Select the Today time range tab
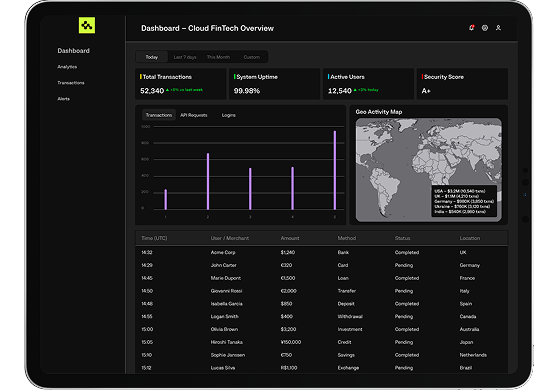Screen dimensions: 560x391 [x=151, y=57]
